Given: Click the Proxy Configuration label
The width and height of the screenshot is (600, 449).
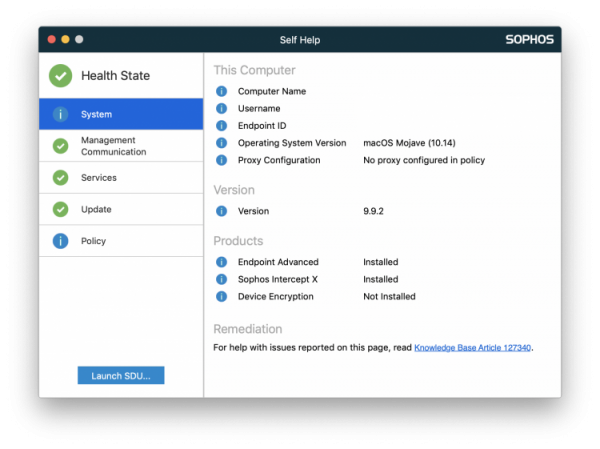Looking at the screenshot, I should click(279, 160).
